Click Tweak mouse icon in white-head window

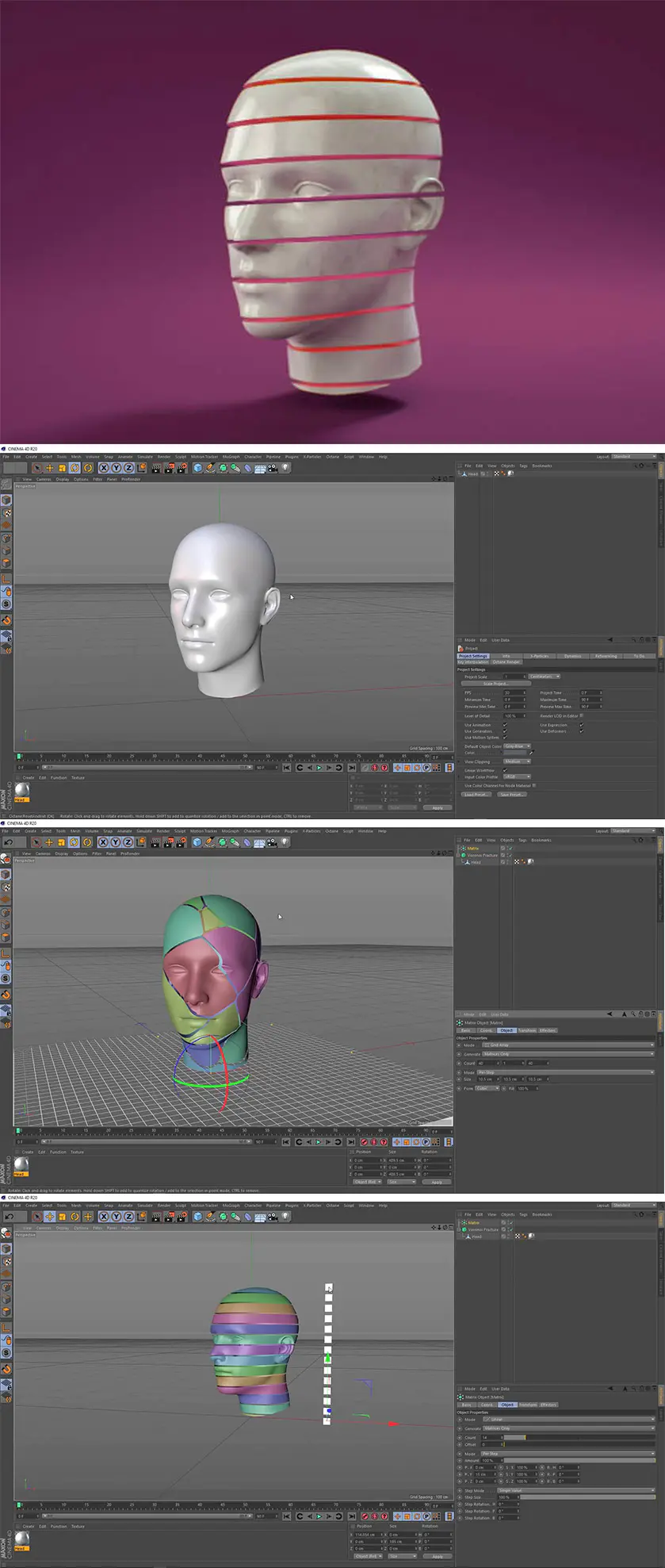[x=6, y=592]
